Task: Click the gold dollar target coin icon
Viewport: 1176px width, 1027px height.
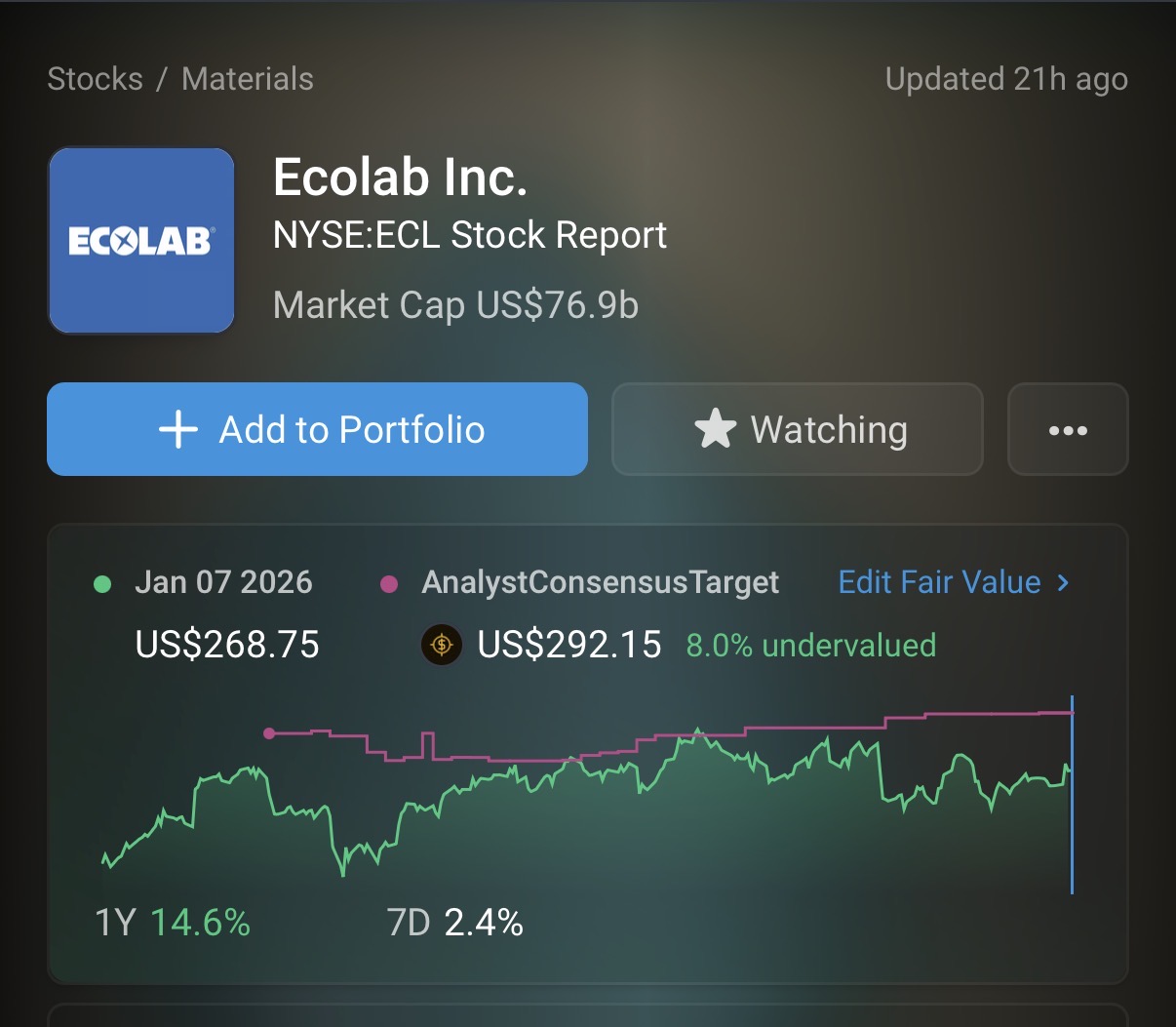Action: coord(441,645)
